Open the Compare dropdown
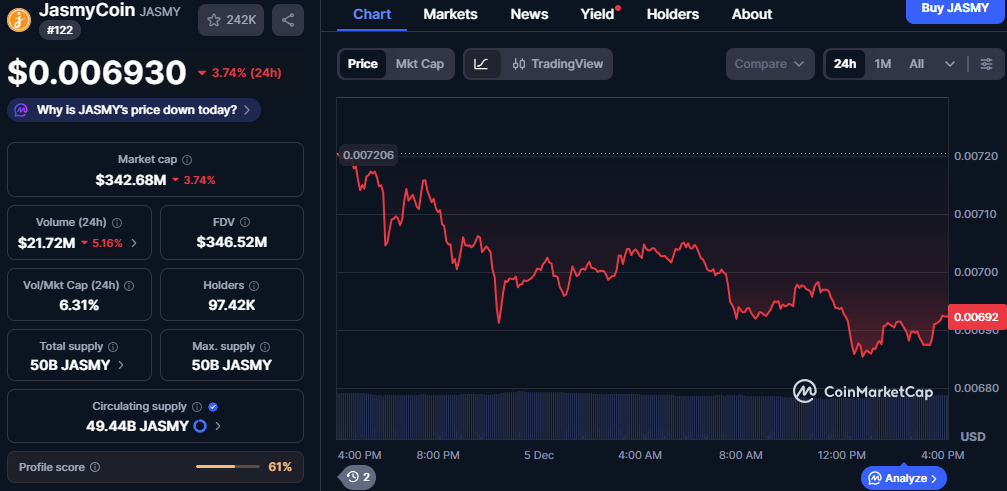Screen dimensions: 1007x491 [x=769, y=64]
